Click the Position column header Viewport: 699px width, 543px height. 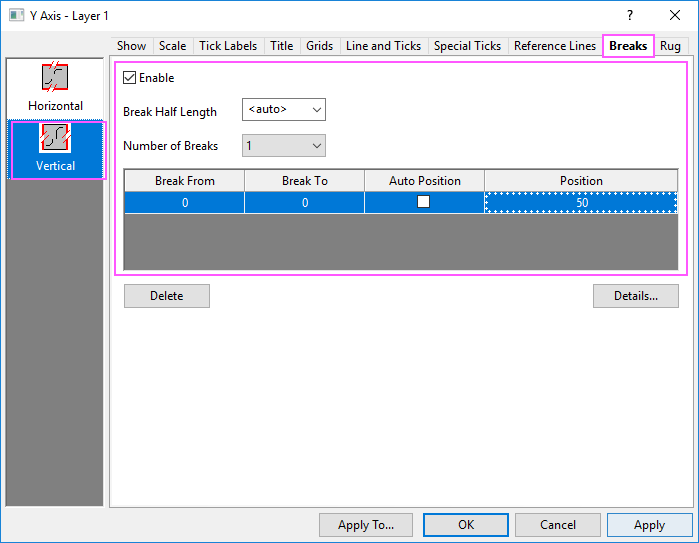click(x=581, y=181)
